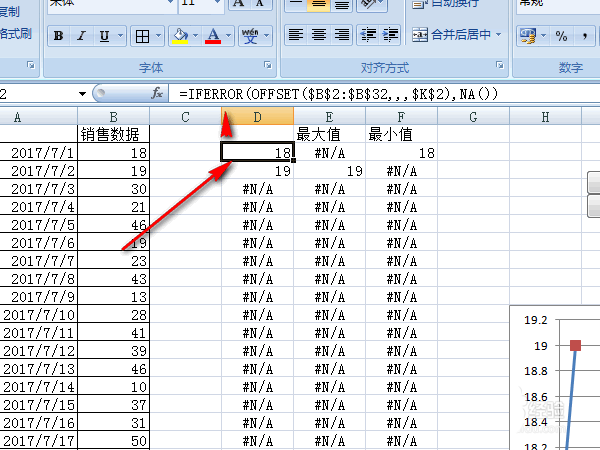Click the insert function fx button

[x=157, y=93]
